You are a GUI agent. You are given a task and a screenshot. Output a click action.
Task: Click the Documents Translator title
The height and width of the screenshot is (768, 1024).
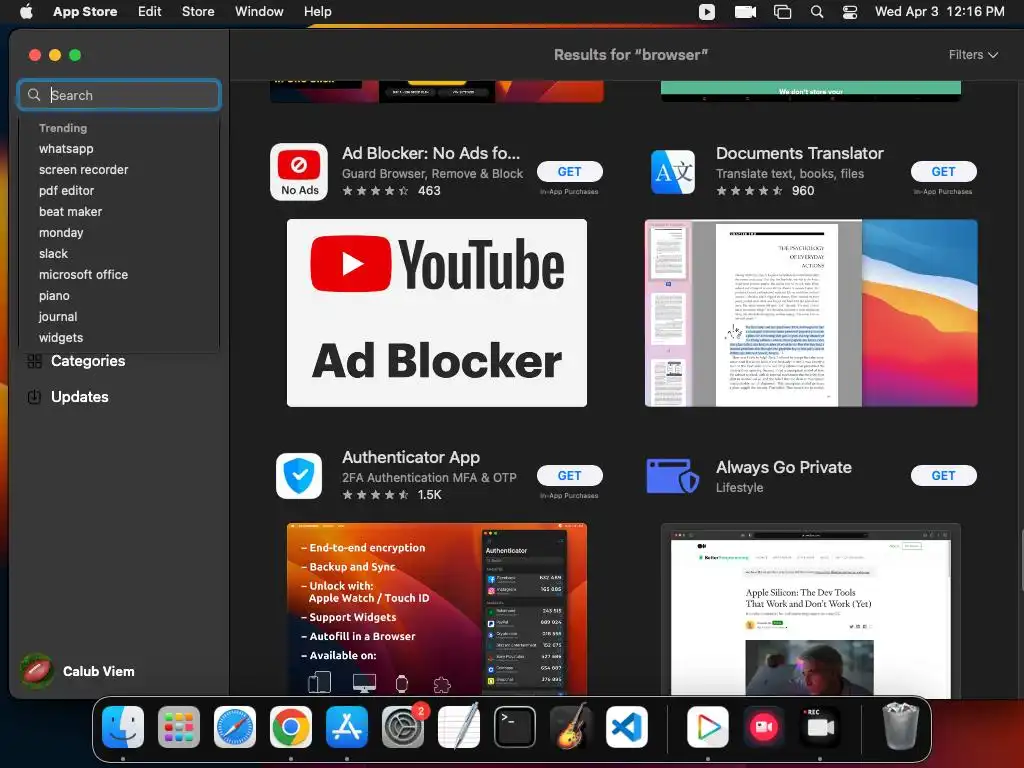click(799, 153)
